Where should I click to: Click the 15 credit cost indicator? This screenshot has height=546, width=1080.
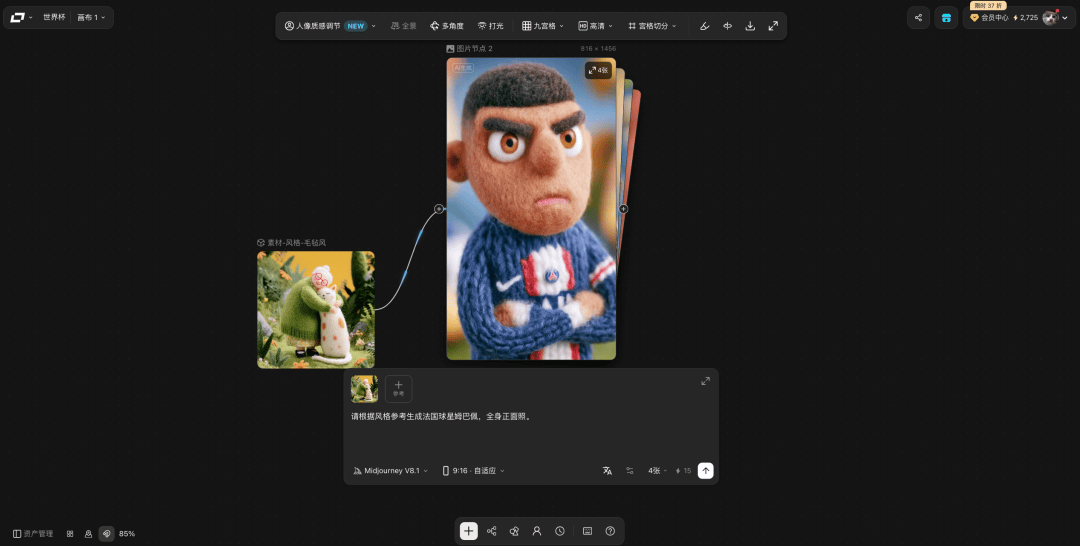[x=683, y=471]
